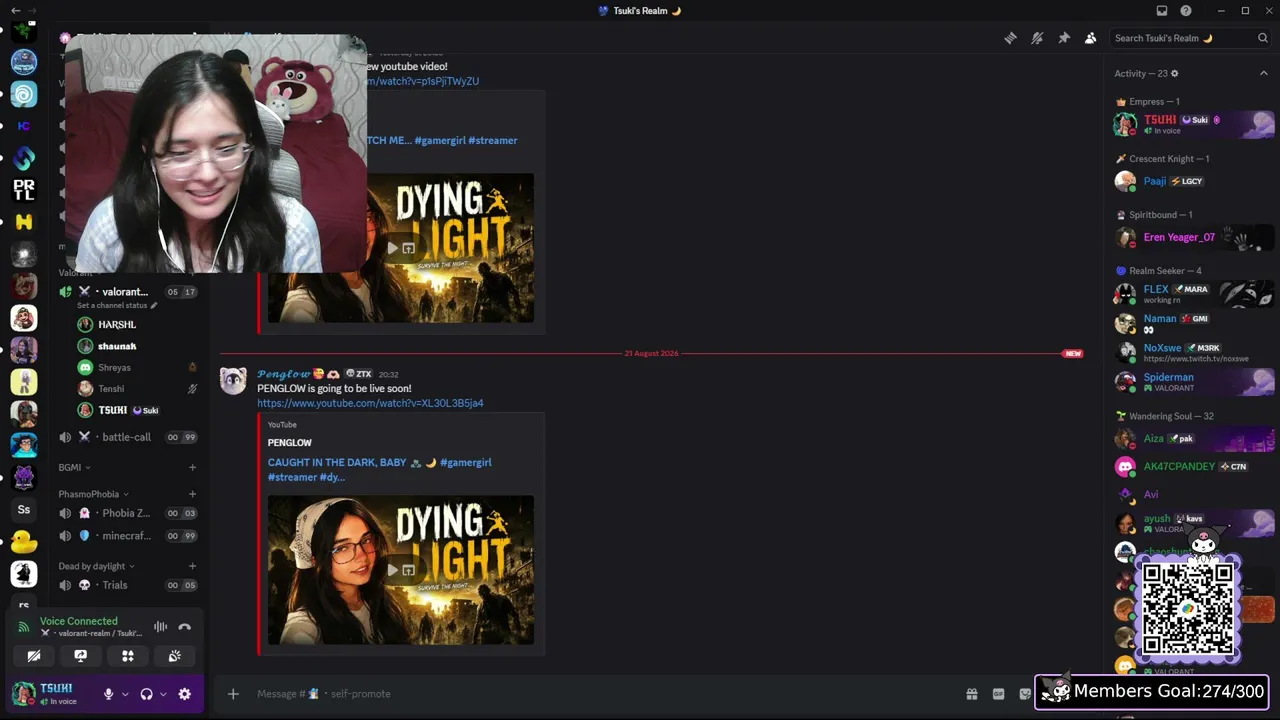Open User Settings gear
Viewport: 1280px width, 720px height.
coord(185,694)
